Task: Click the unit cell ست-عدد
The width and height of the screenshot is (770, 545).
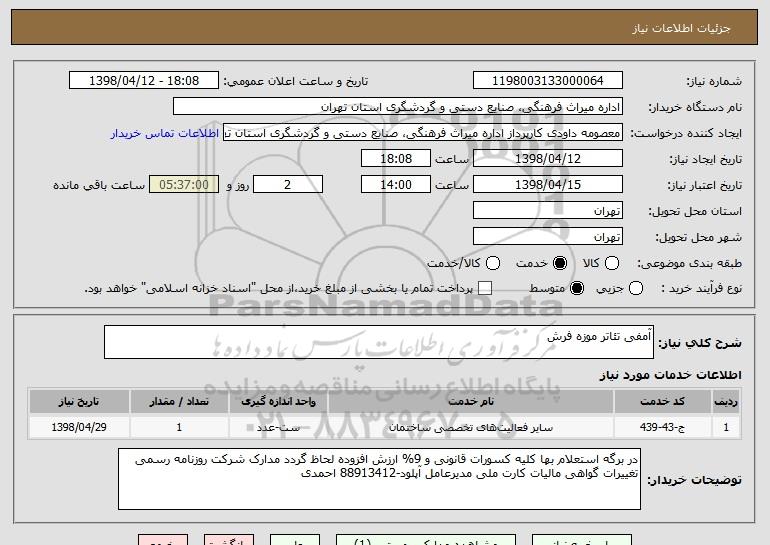Action: click(x=278, y=427)
